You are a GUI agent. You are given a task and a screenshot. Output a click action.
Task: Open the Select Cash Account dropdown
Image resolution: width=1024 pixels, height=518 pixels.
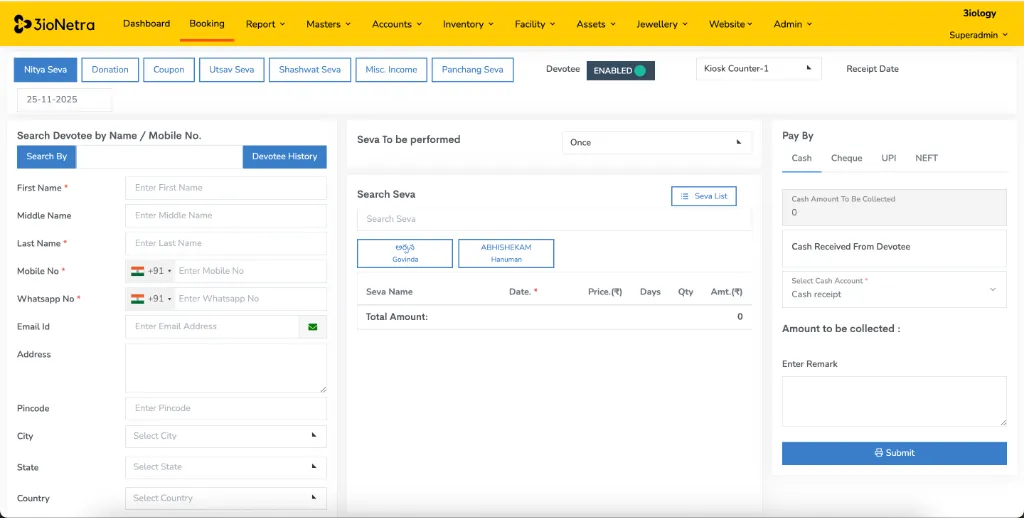coord(894,289)
